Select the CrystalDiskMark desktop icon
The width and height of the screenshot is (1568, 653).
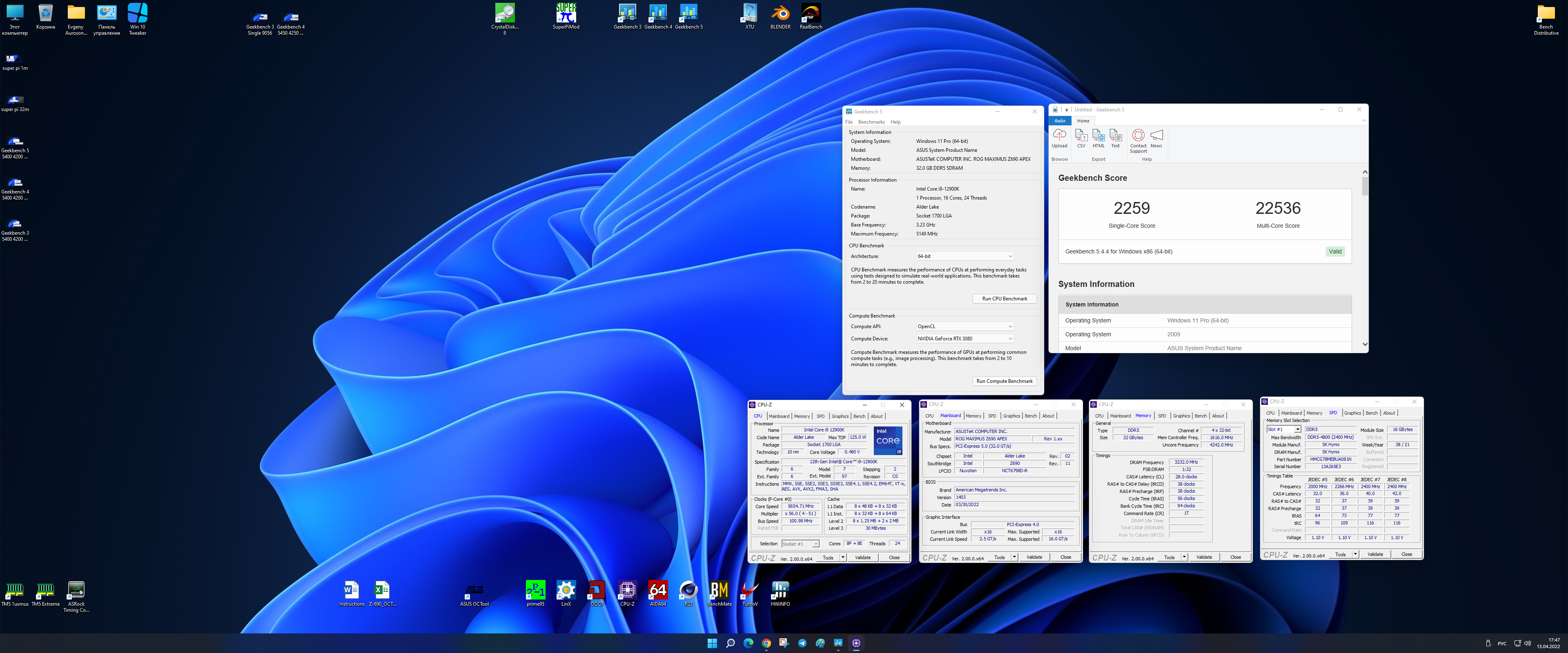pyautogui.click(x=505, y=20)
